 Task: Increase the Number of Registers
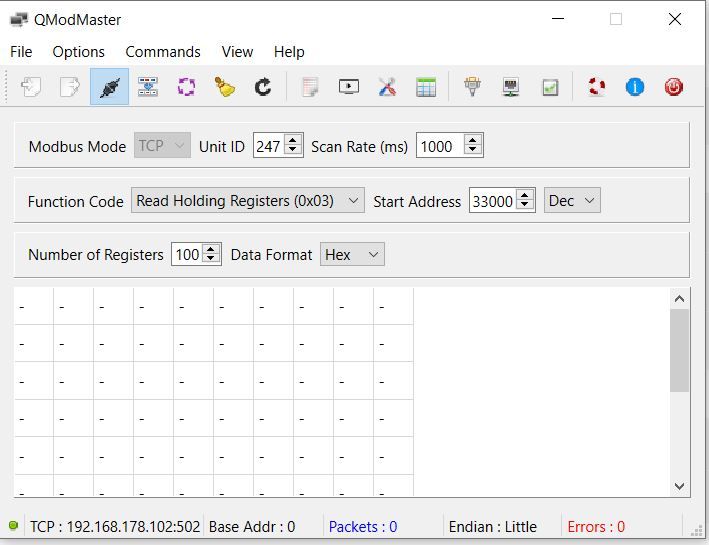tap(211, 249)
